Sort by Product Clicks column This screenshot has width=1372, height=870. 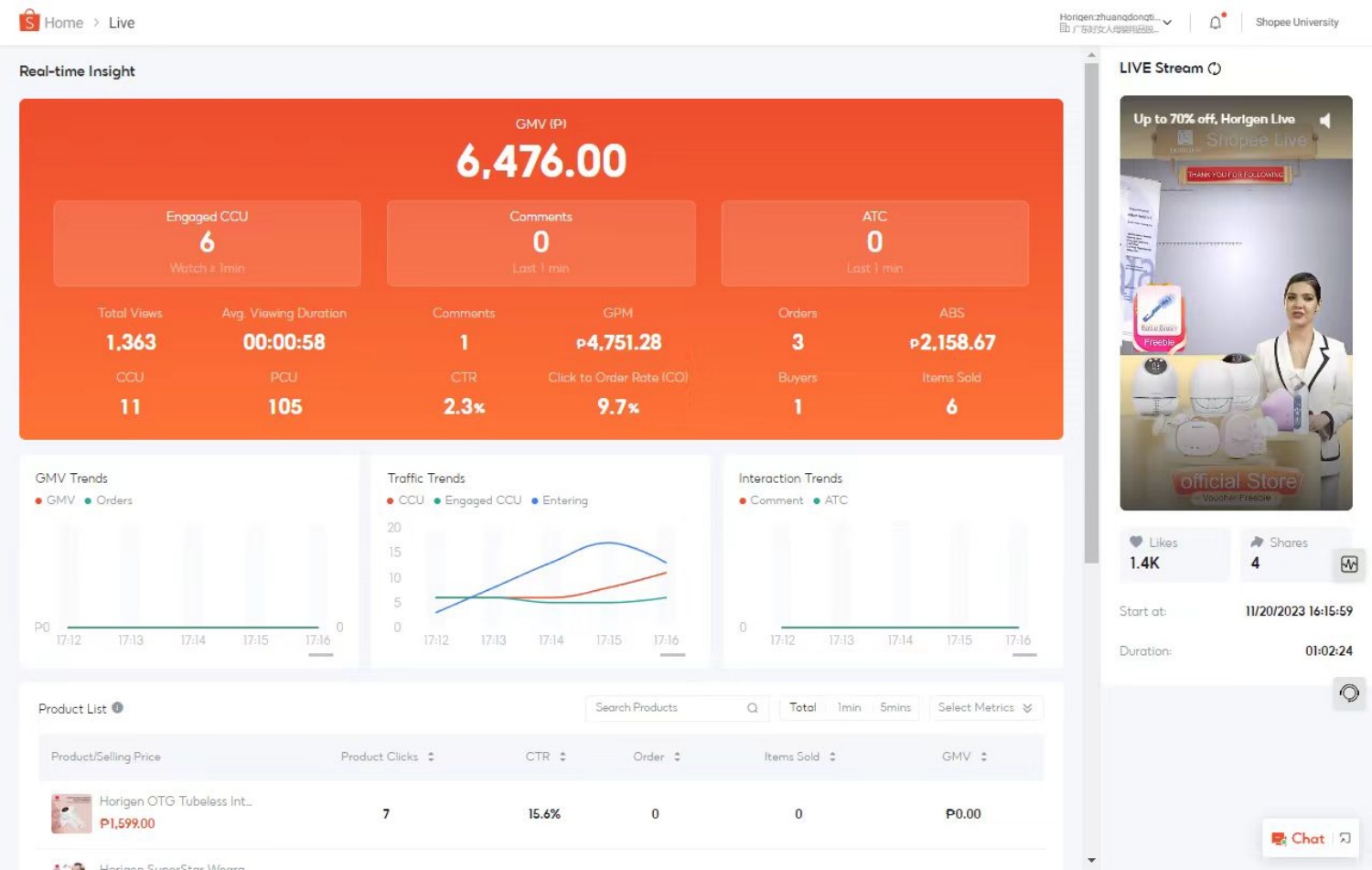(431, 757)
